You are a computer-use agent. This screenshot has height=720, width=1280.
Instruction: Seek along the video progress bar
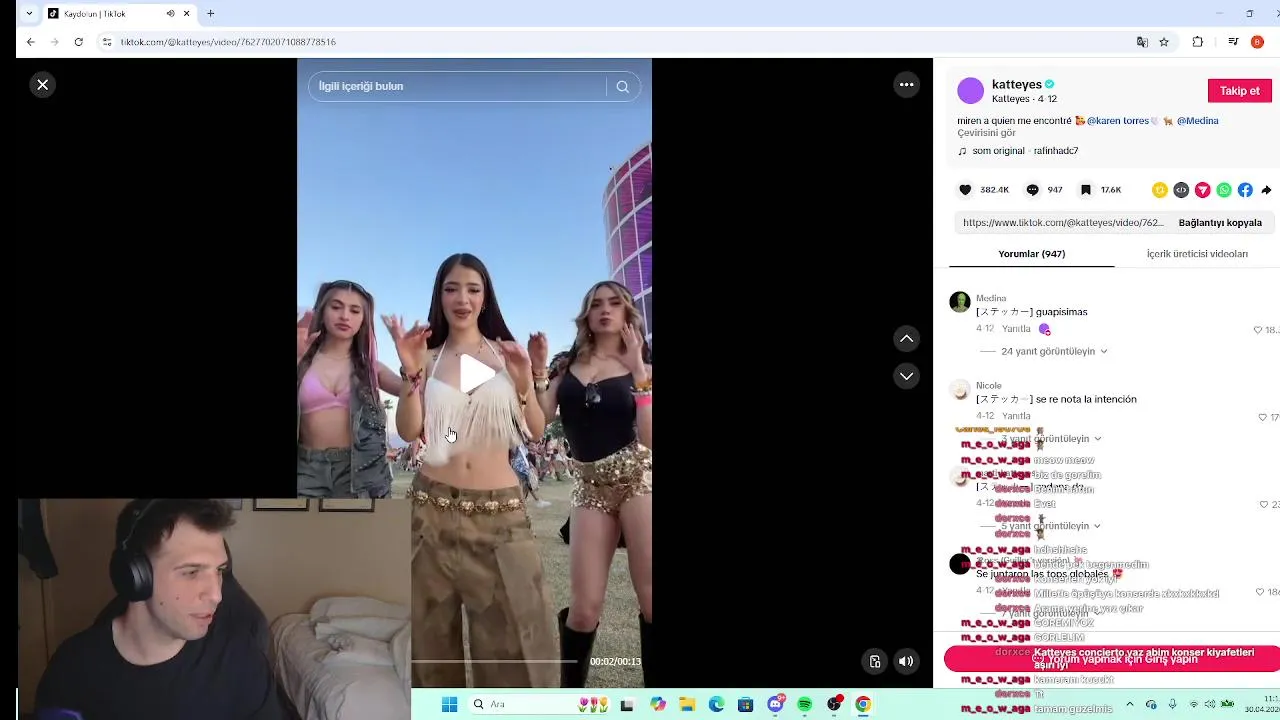click(494, 661)
